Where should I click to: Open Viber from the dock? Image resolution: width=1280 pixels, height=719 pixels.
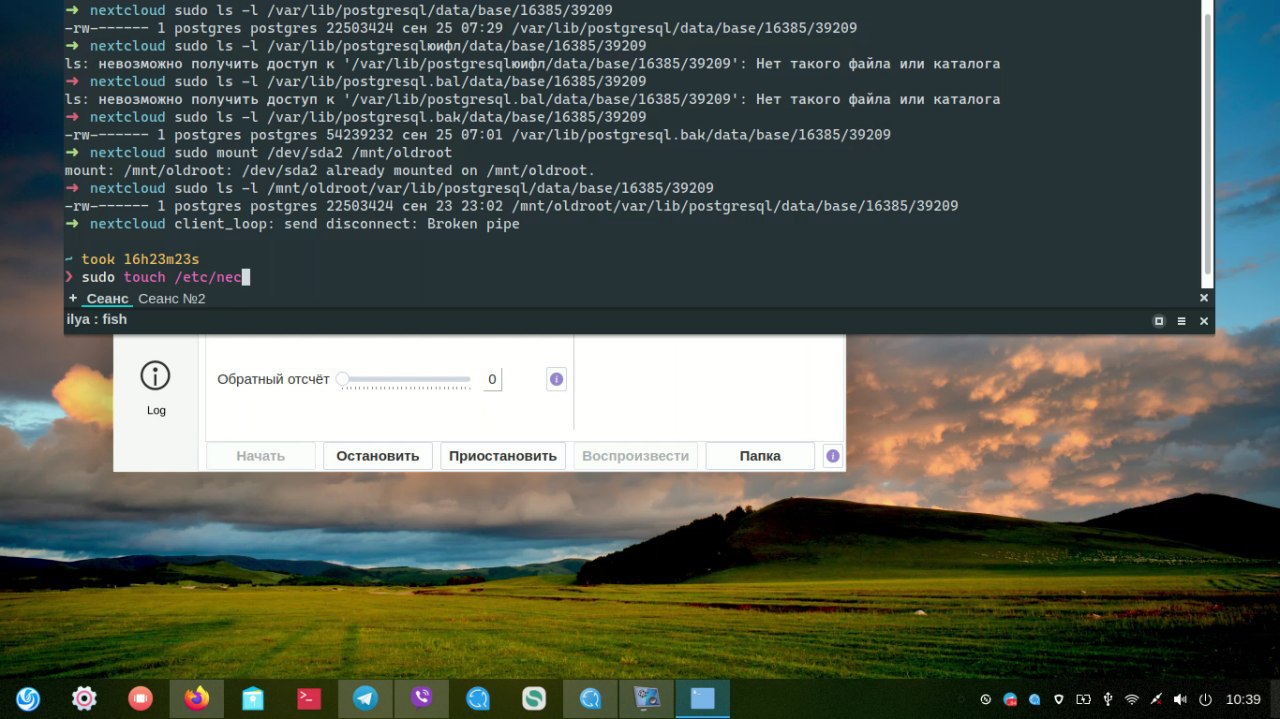[x=421, y=699]
